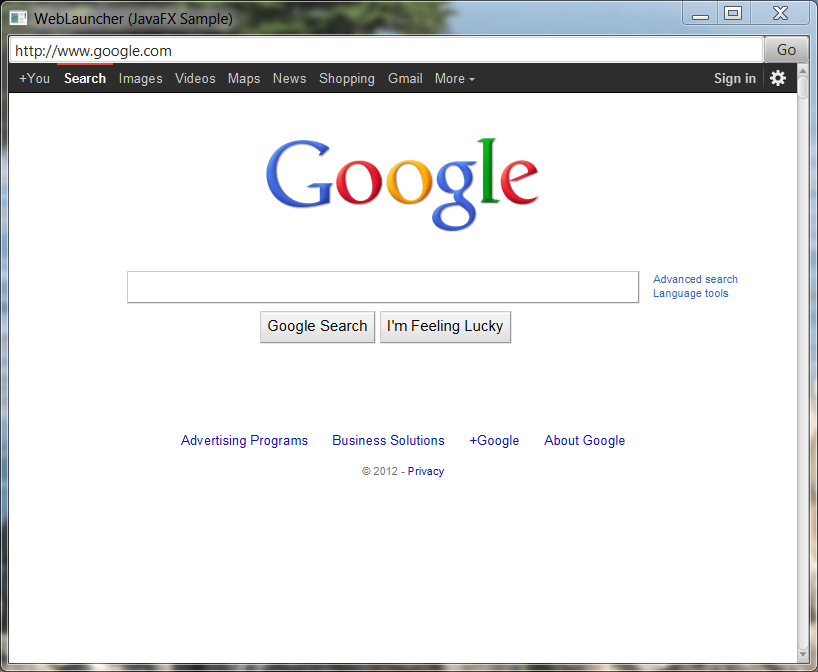
Task: Open the Advanced search link
Action: tap(695, 279)
